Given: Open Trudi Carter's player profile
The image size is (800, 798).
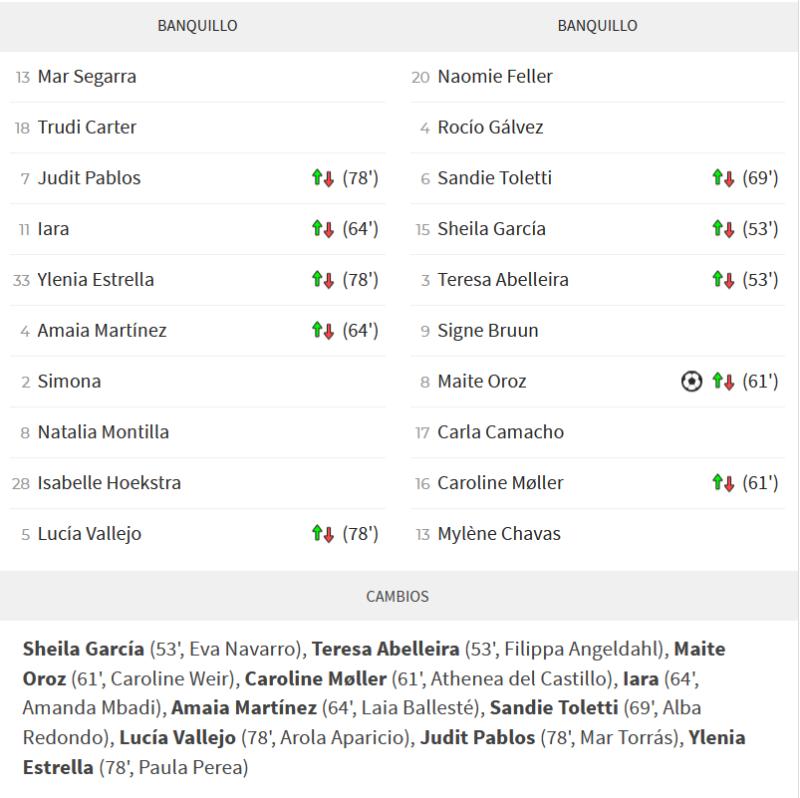Looking at the screenshot, I should [87, 128].
